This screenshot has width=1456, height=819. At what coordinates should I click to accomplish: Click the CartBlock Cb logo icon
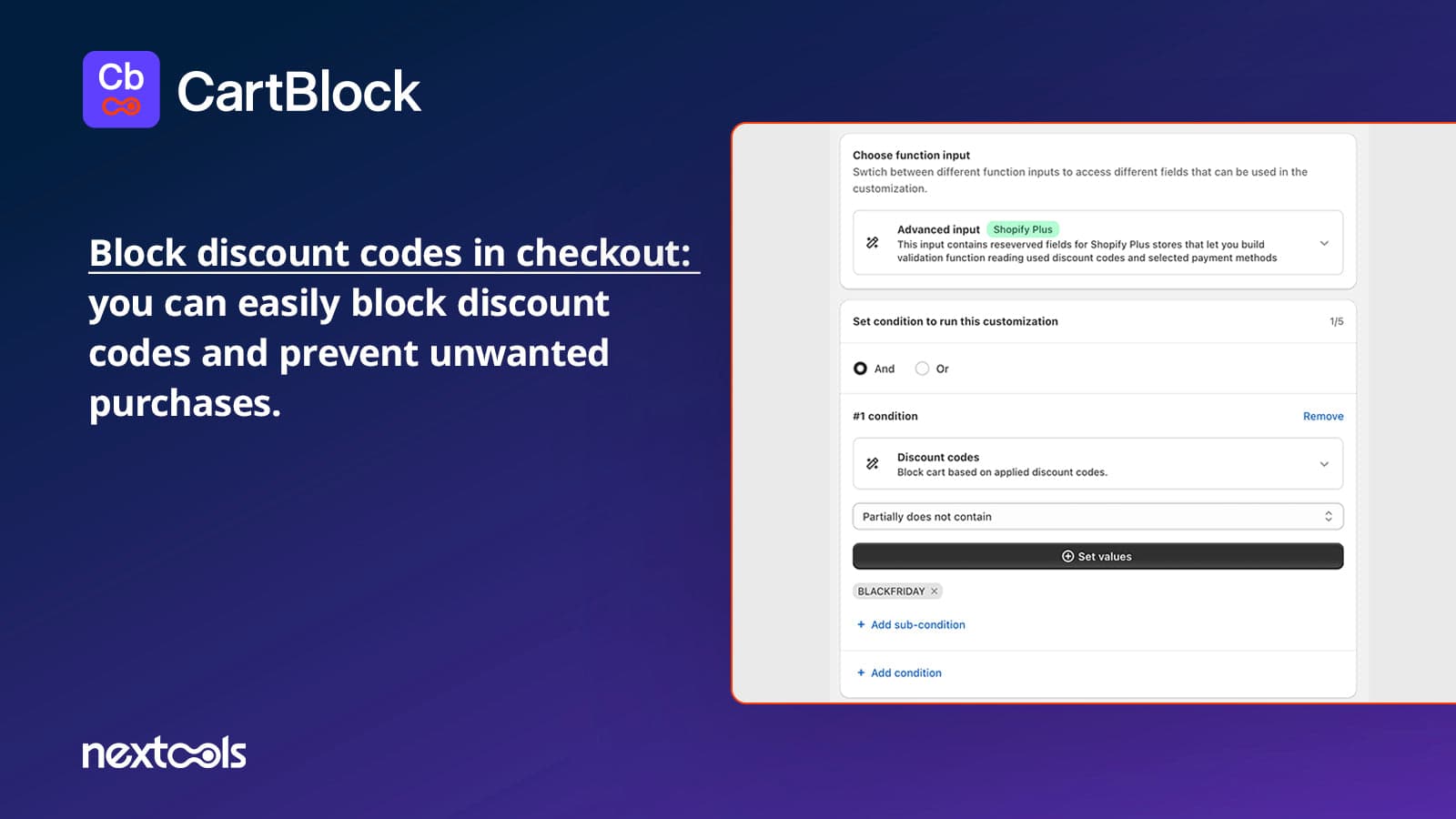click(121, 89)
